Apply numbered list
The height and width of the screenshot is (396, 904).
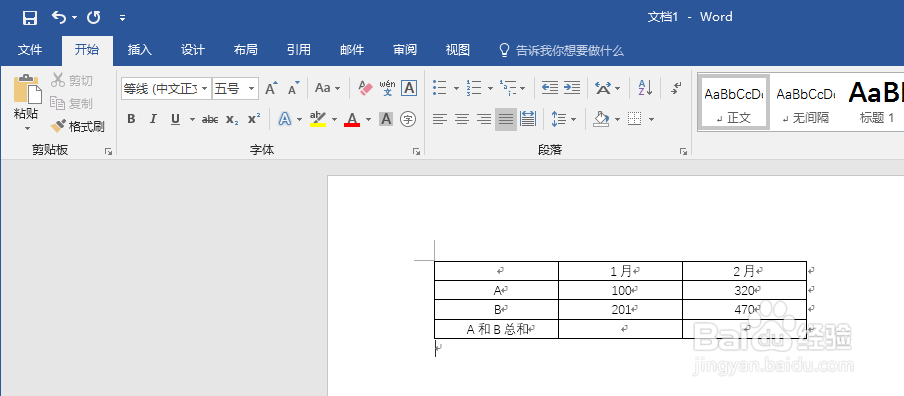tap(474, 88)
